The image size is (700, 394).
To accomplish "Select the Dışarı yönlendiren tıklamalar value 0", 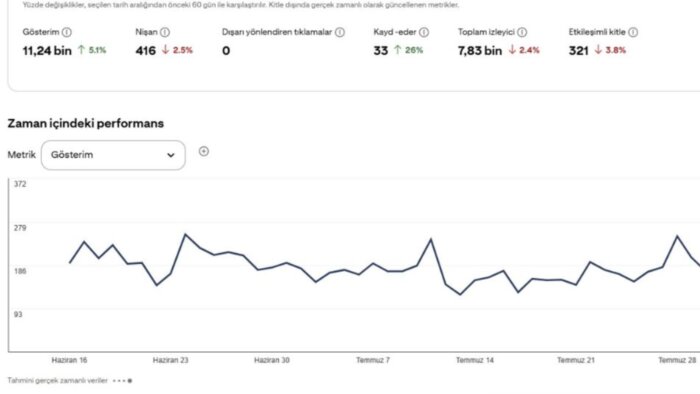I will coord(226,51).
